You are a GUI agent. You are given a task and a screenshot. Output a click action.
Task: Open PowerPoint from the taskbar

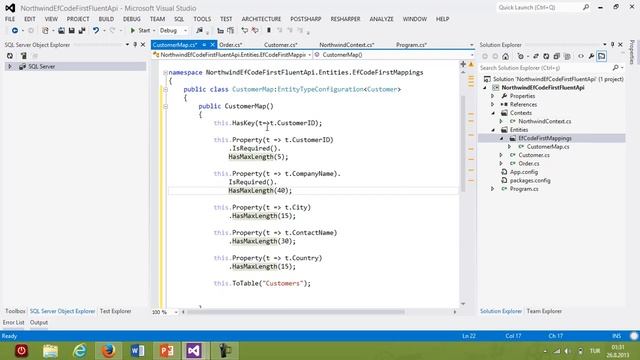click(167, 351)
